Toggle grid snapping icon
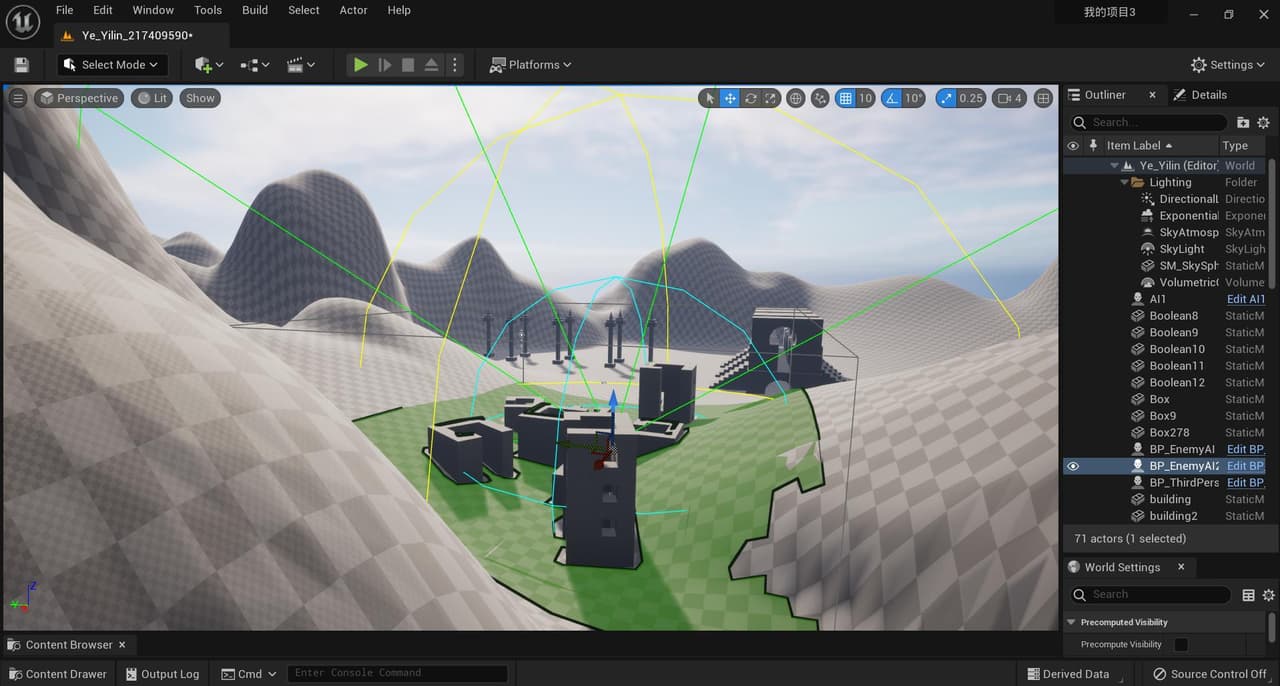 click(845, 98)
